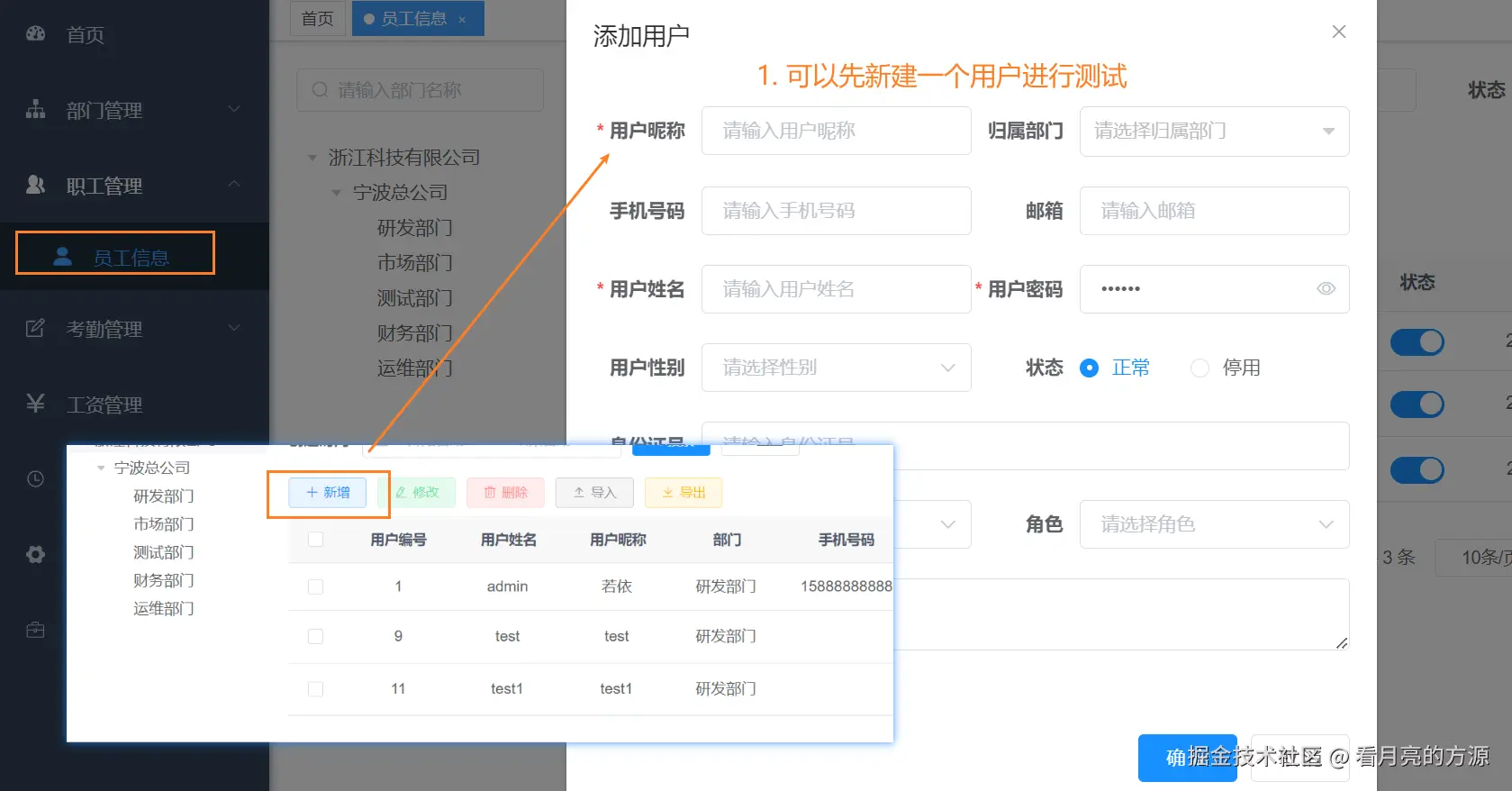Click 用户姓名 input field
Image resolution: width=1512 pixels, height=791 pixels.
[836, 289]
